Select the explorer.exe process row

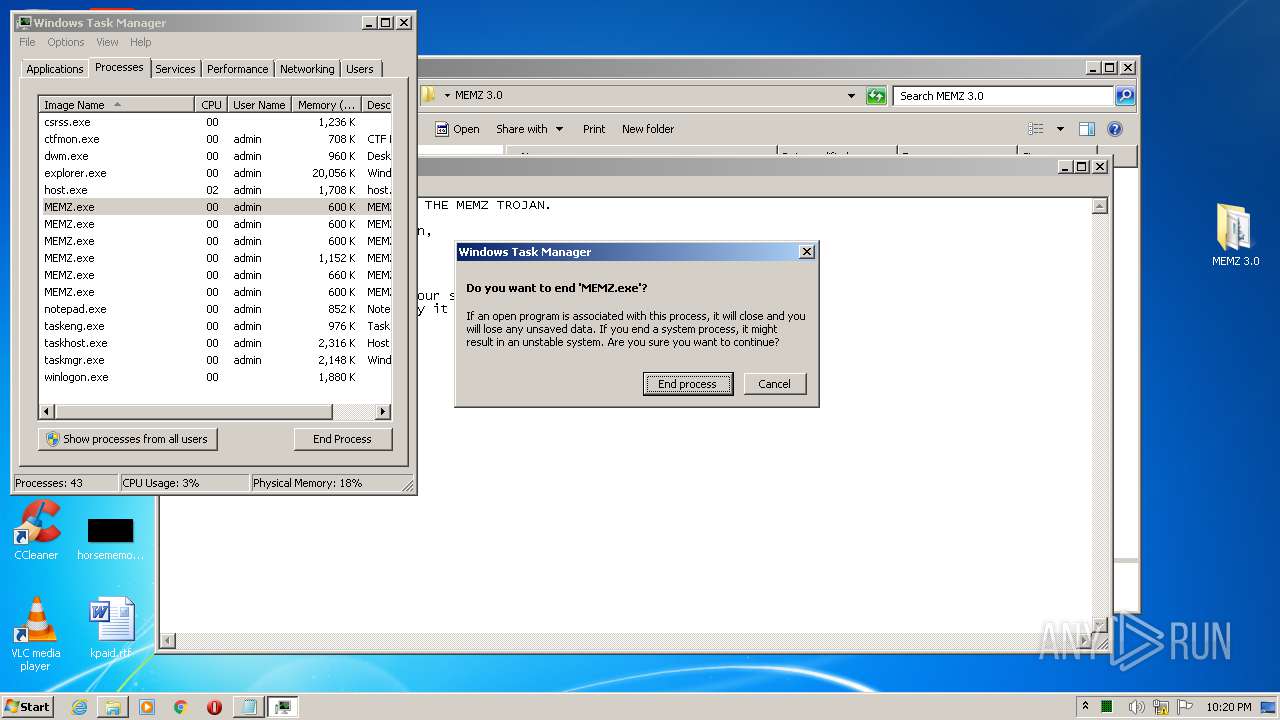point(215,173)
